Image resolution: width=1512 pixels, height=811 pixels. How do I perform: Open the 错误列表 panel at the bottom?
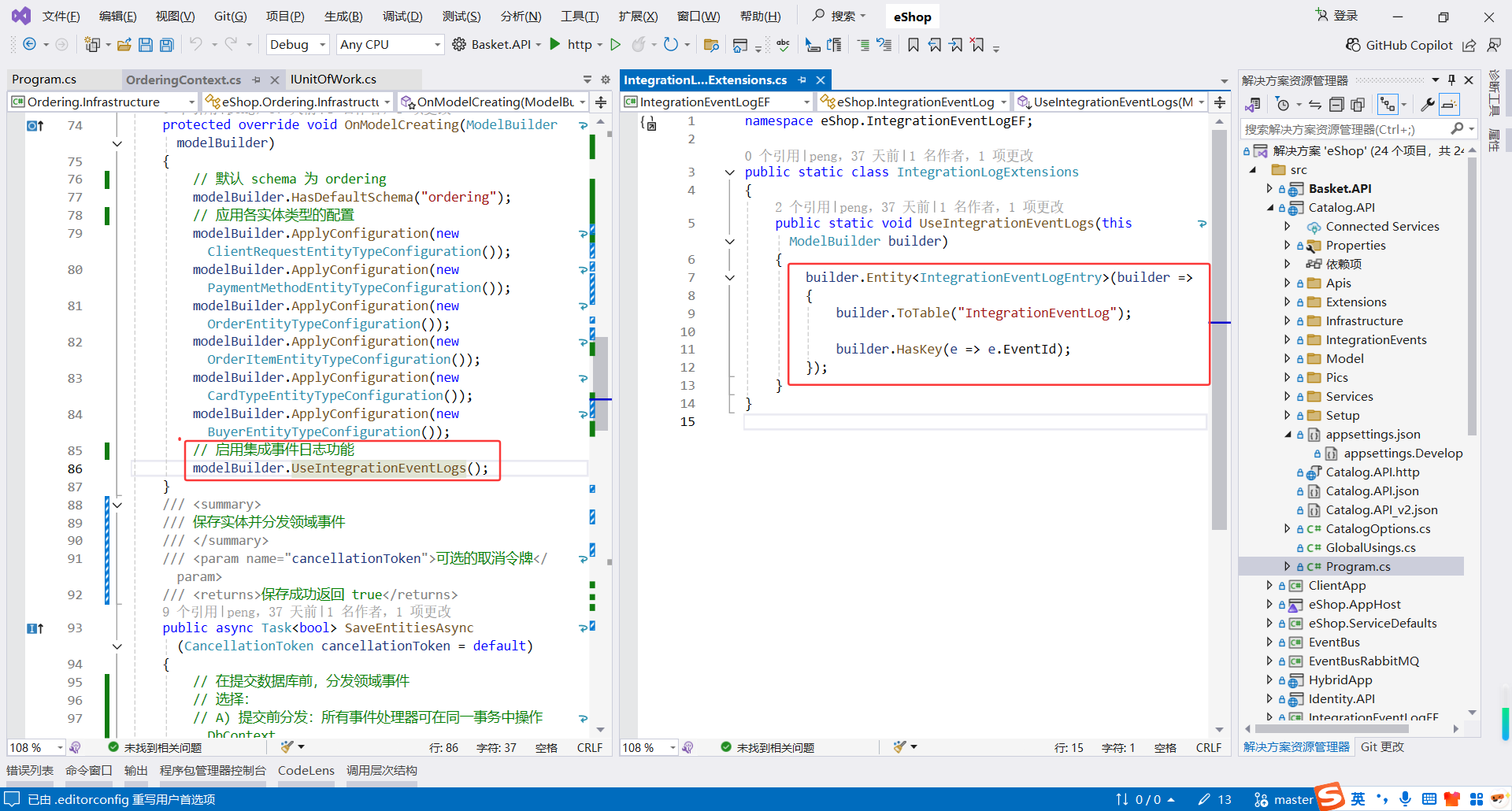(30, 770)
